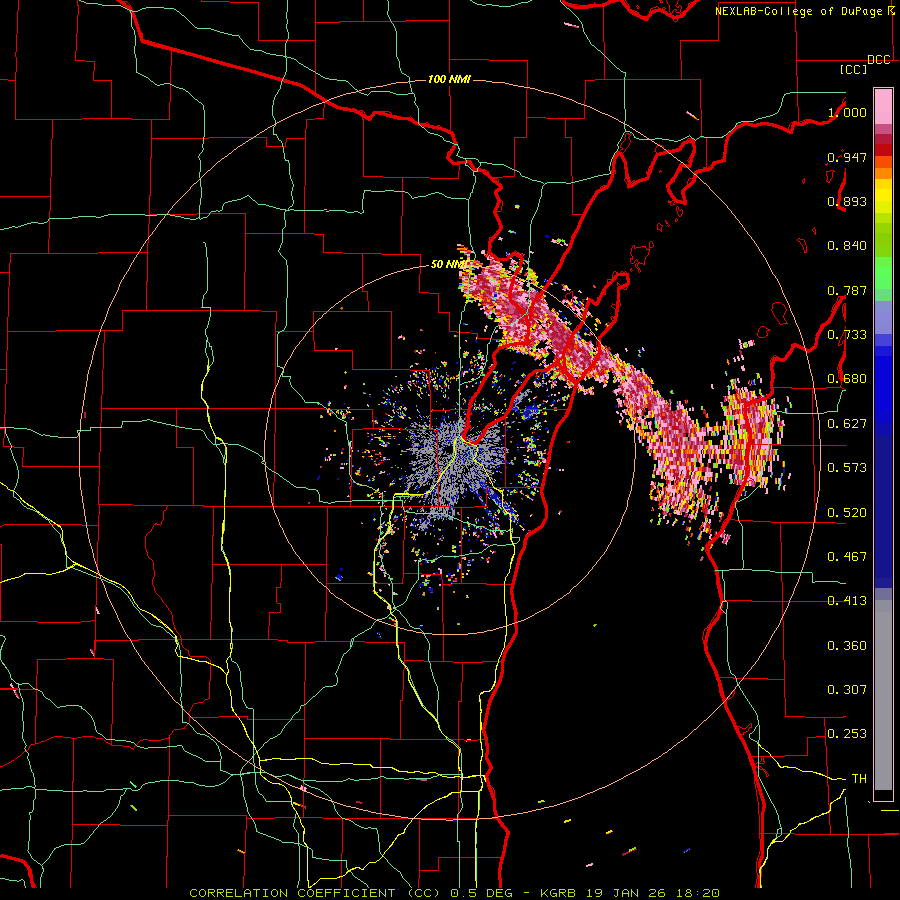
Task: Click the 50 NMI range ring label
Action: tap(449, 264)
